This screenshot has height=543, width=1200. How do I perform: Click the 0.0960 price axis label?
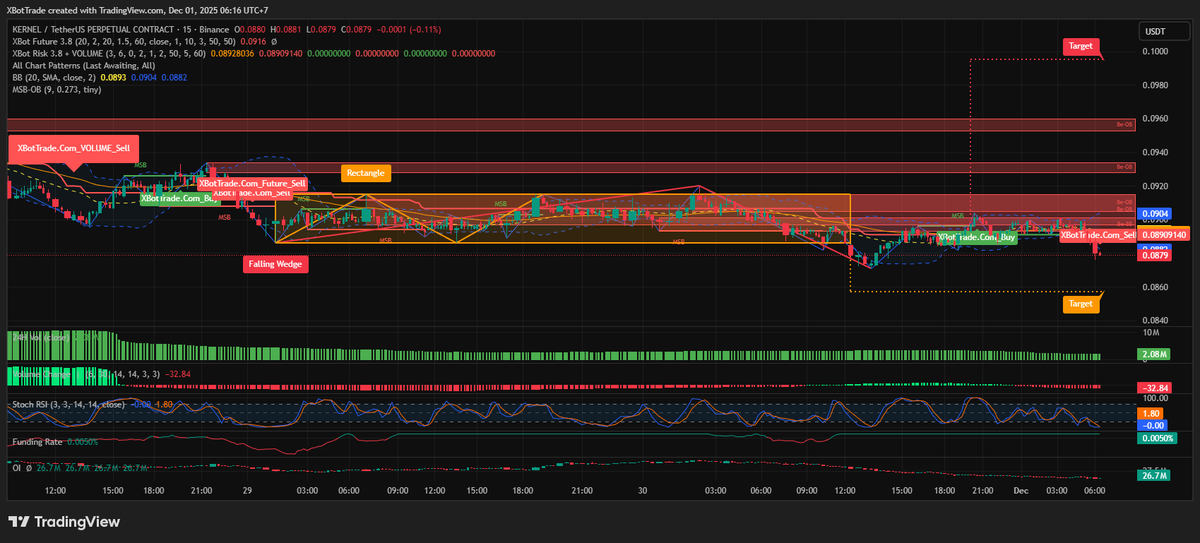pos(1155,119)
